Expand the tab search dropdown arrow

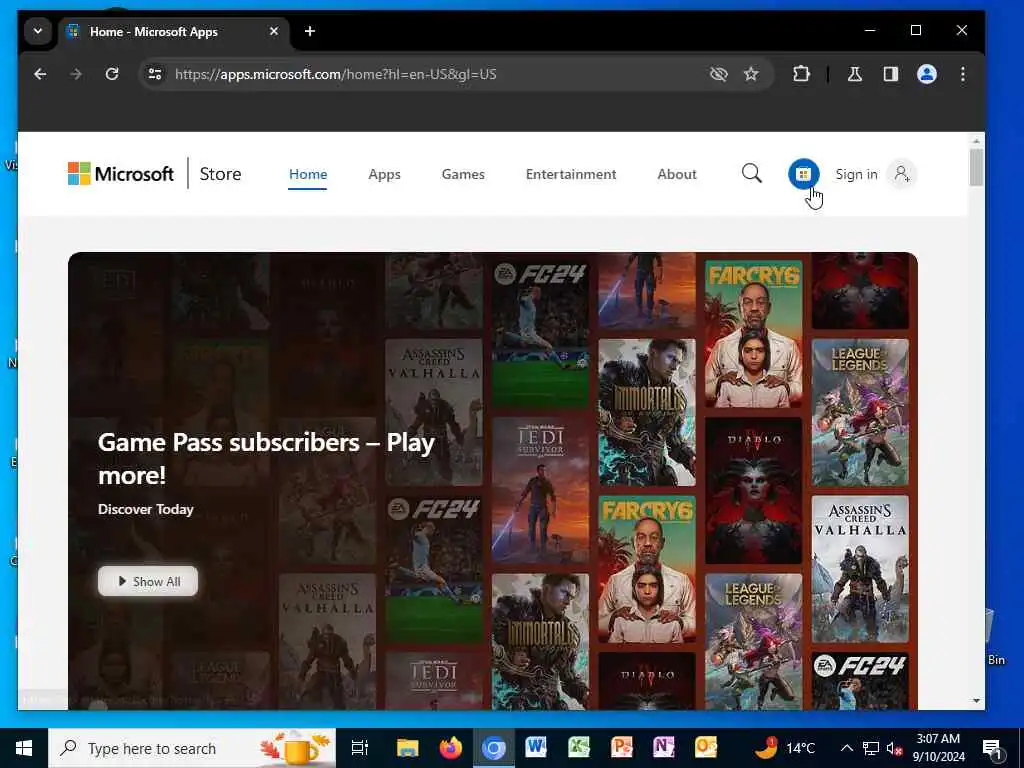(x=38, y=31)
